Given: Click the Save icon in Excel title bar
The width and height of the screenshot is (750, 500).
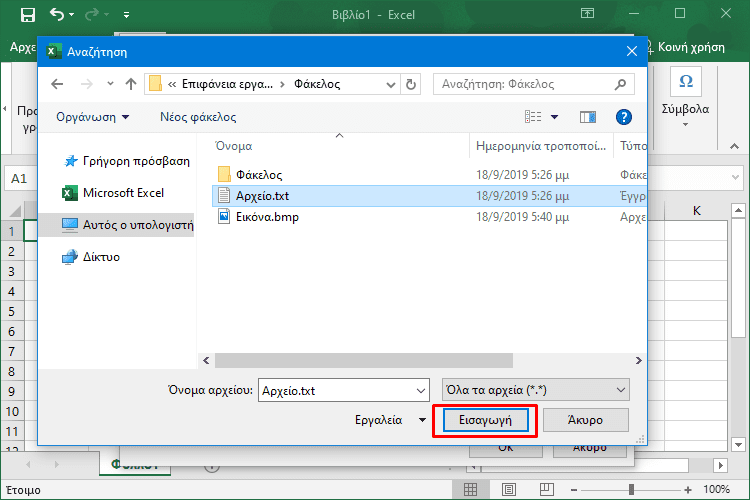Looking at the screenshot, I should (x=28, y=15).
